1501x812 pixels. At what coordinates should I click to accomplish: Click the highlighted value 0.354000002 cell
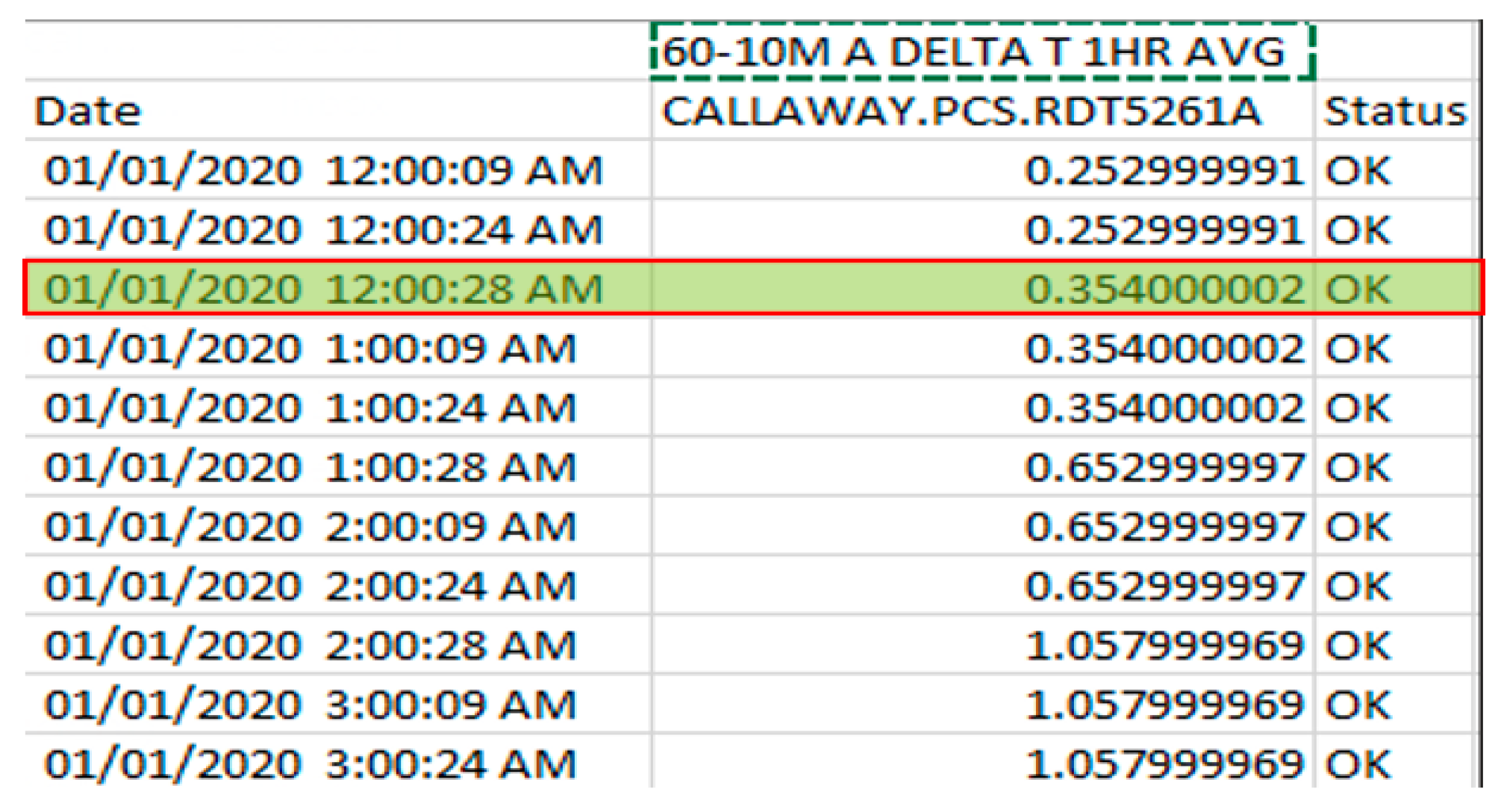tap(1163, 289)
